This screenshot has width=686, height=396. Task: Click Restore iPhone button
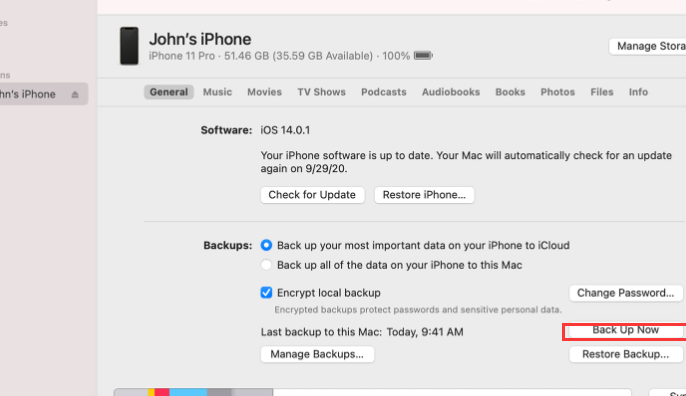pyautogui.click(x=424, y=195)
